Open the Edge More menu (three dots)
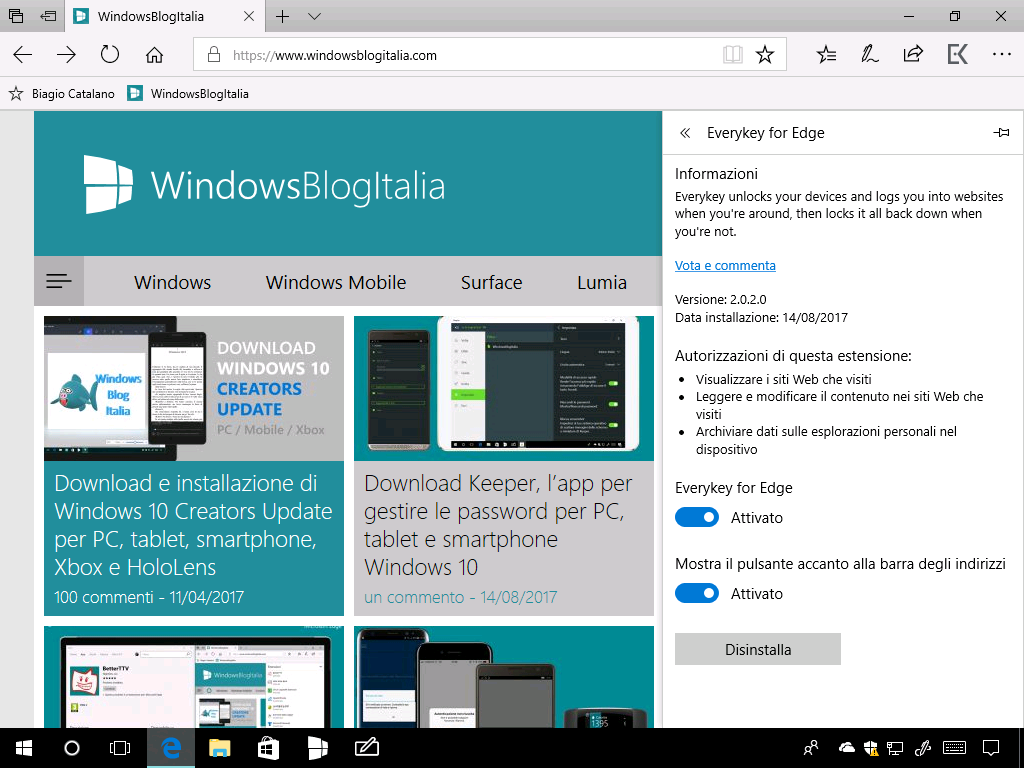Viewport: 1024px width, 768px height. click(x=1001, y=54)
